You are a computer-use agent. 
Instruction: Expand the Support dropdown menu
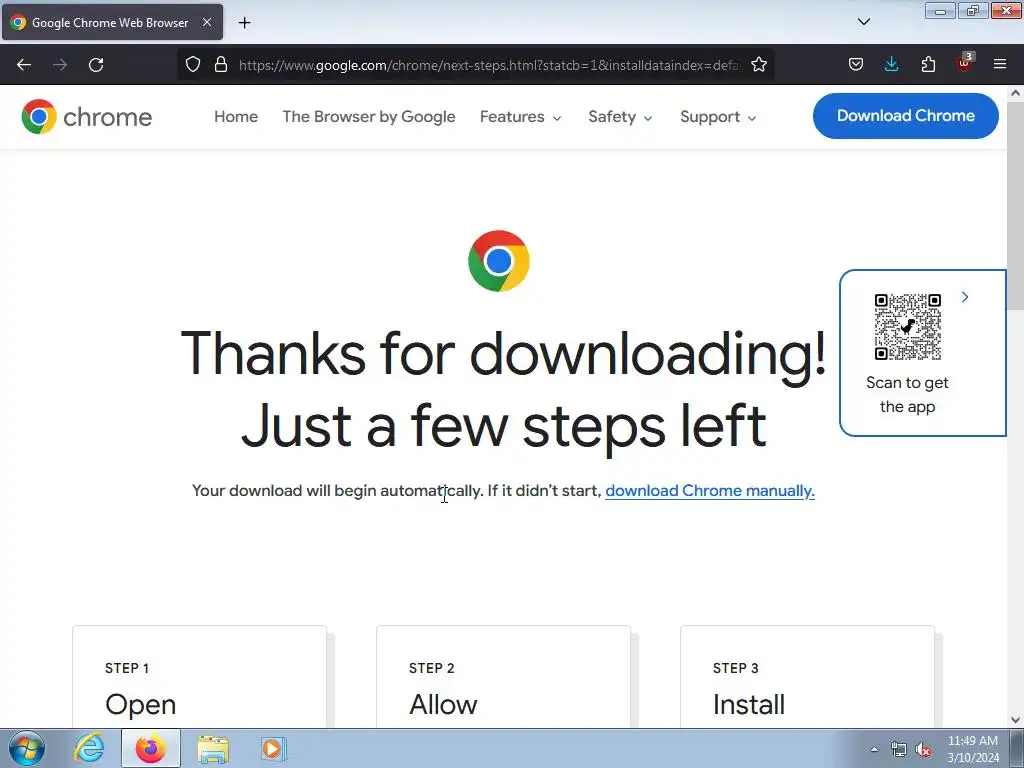[718, 117]
